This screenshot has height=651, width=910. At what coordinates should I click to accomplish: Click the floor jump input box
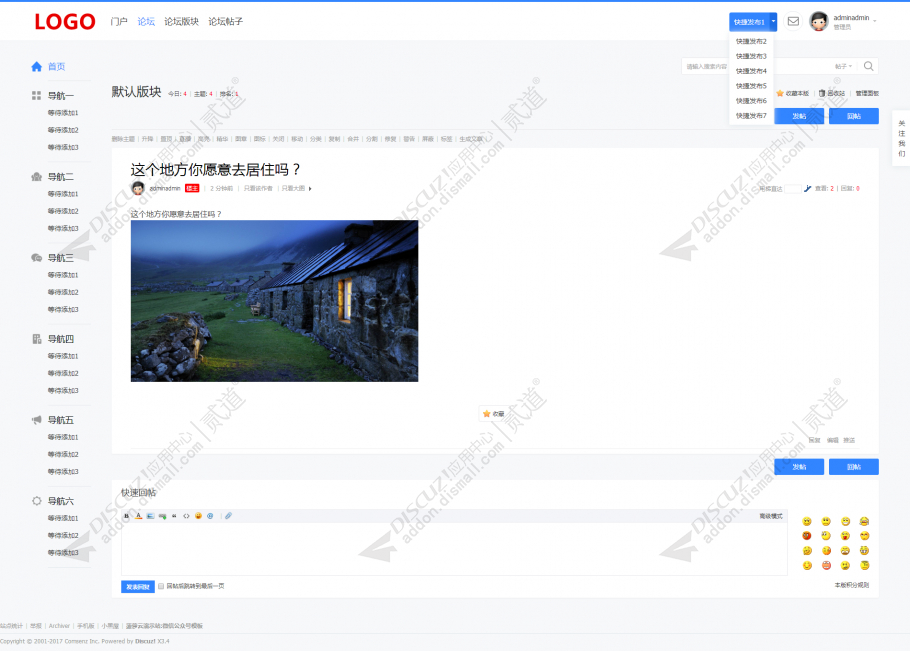click(x=793, y=189)
